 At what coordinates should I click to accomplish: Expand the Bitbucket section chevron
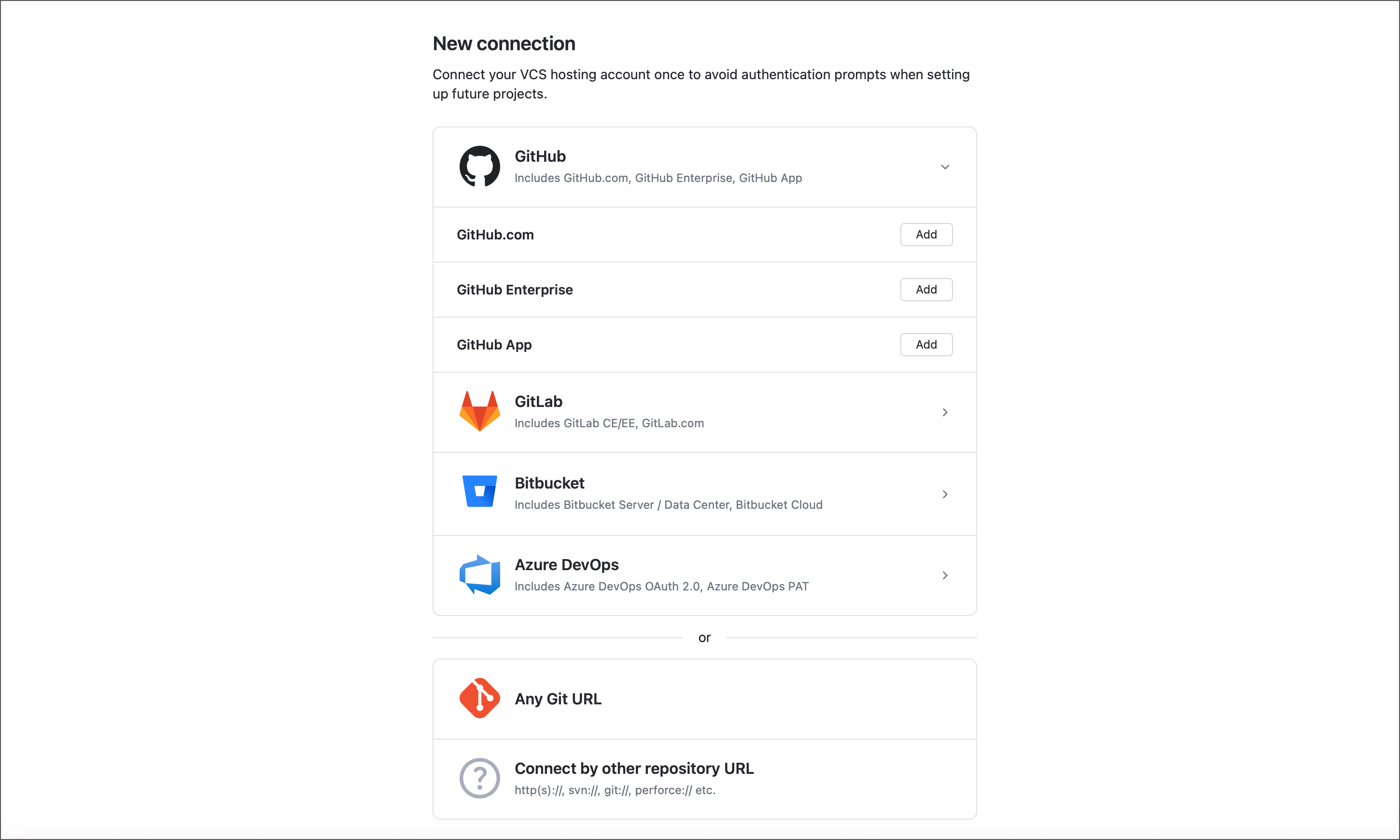point(944,494)
